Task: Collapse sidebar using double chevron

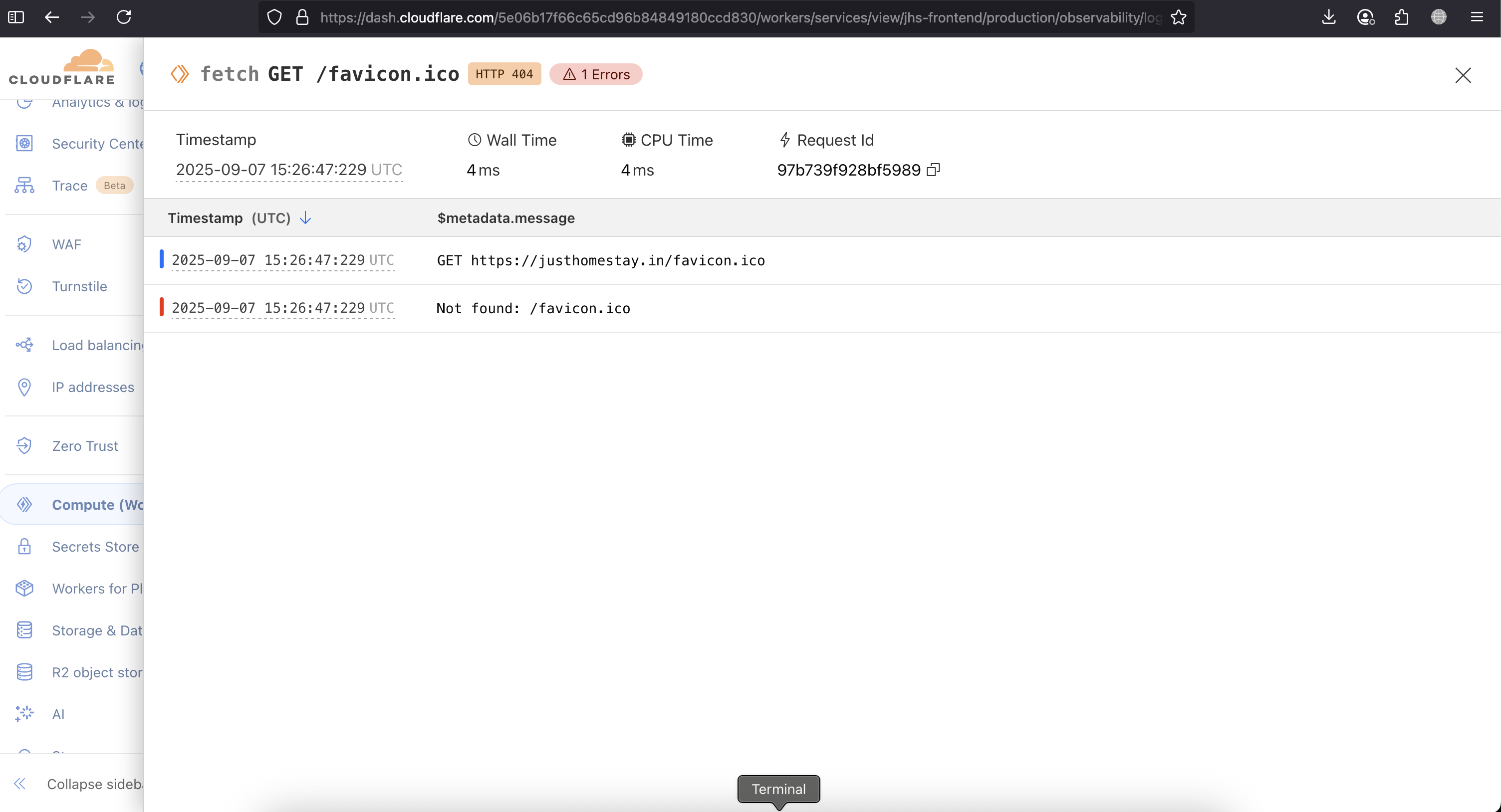Action: [x=20, y=784]
